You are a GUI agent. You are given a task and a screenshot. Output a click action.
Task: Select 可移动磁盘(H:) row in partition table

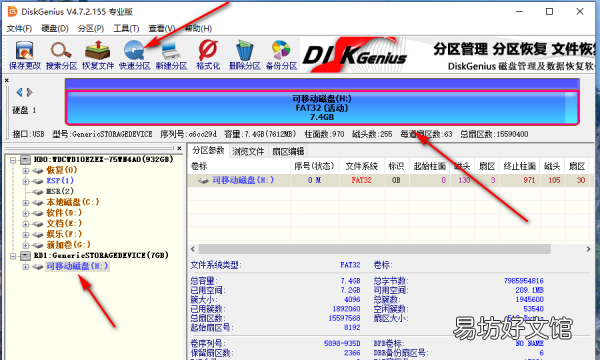click(x=391, y=180)
